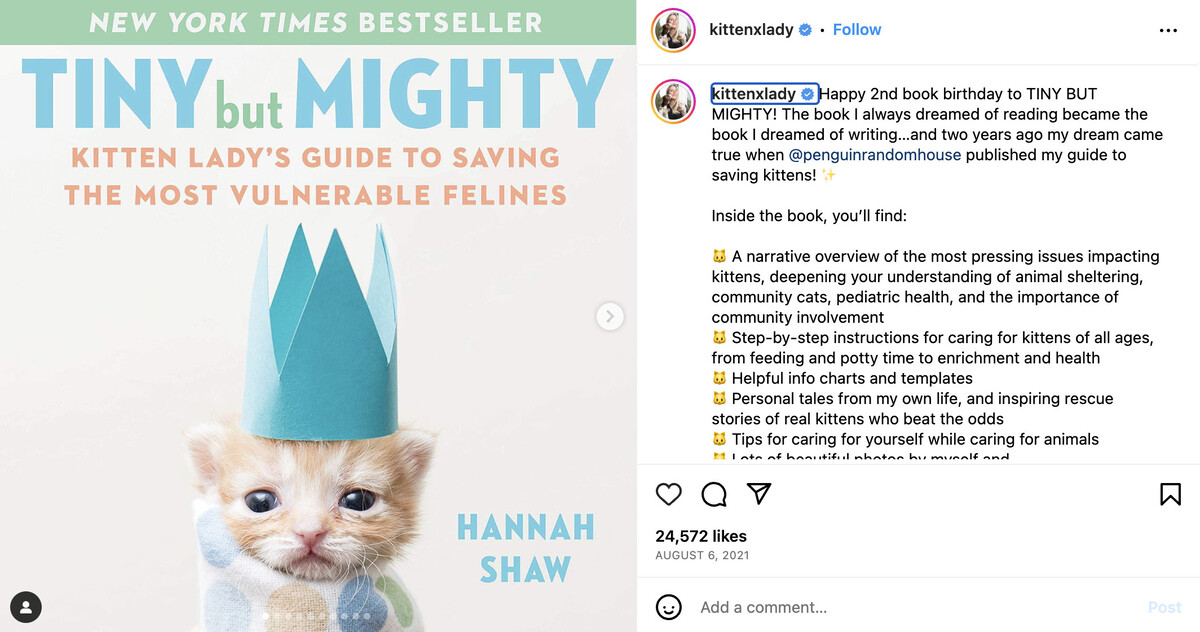
Task: Open the three-dot more options menu
Action: (1168, 31)
